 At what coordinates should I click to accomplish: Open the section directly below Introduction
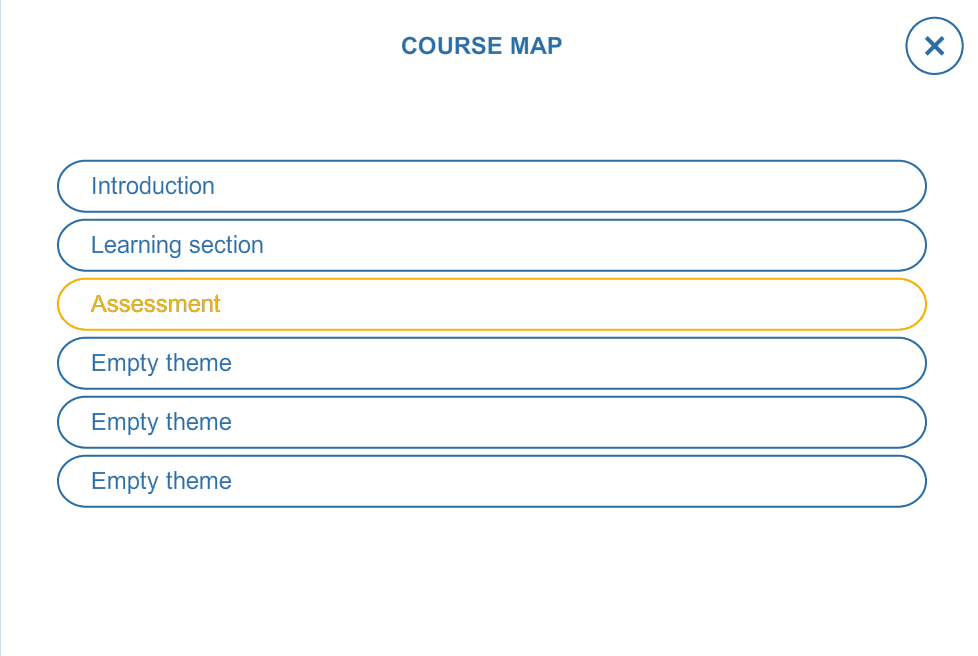click(491, 245)
